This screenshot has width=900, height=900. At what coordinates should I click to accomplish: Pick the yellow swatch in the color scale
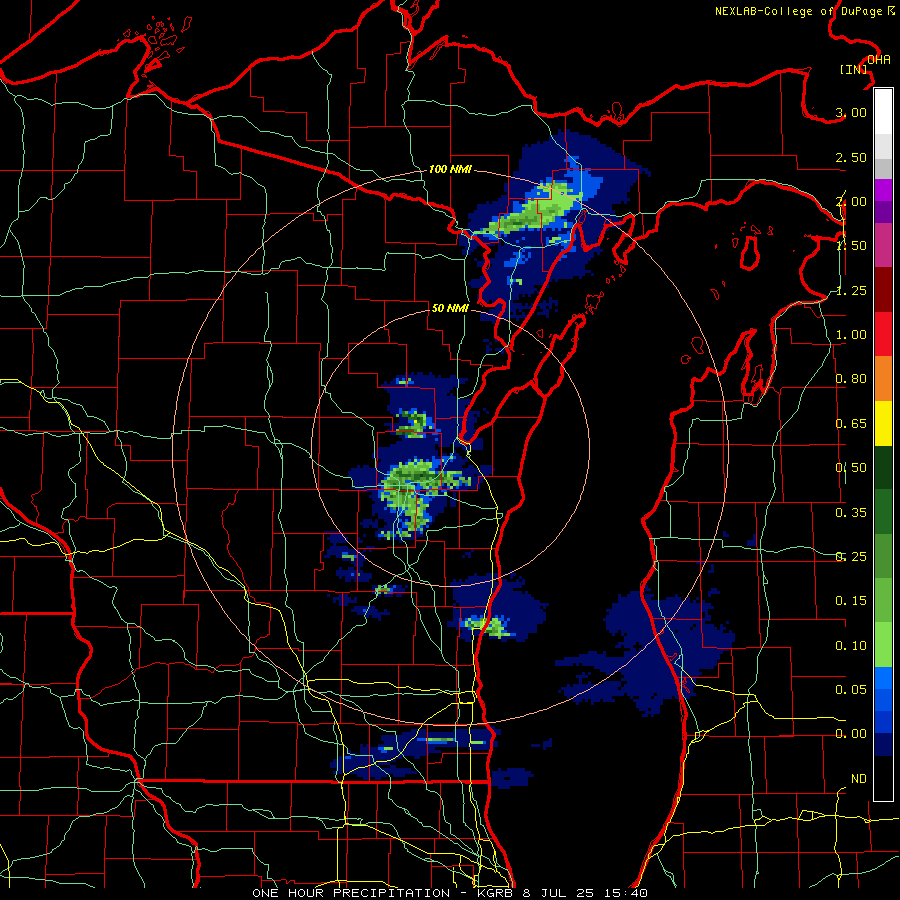click(883, 423)
